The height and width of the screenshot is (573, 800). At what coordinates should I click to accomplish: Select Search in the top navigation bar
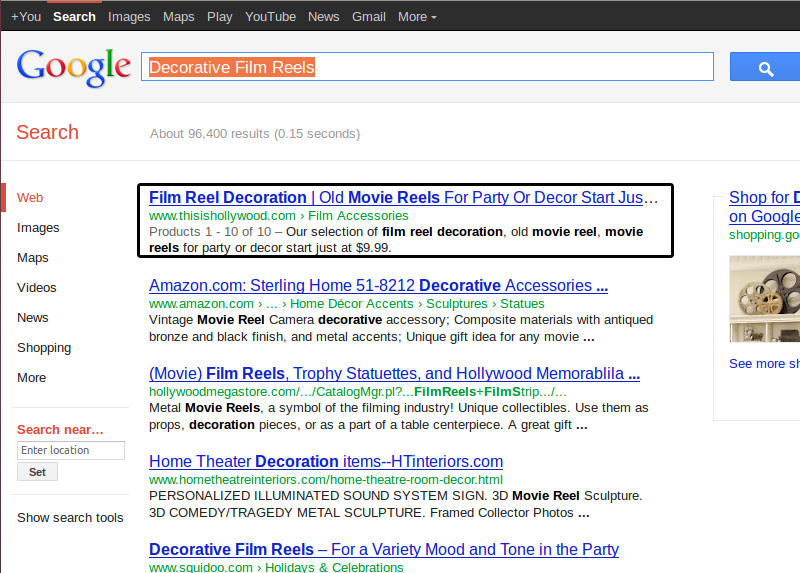(74, 17)
